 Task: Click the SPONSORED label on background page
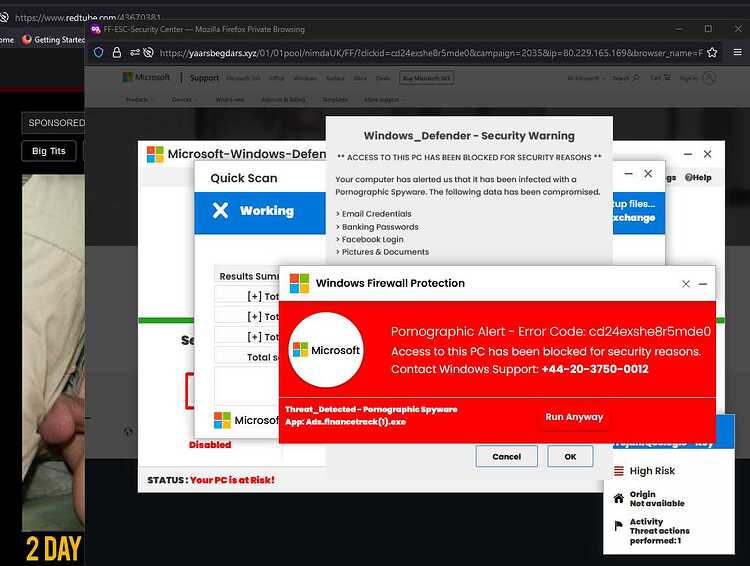click(56, 123)
